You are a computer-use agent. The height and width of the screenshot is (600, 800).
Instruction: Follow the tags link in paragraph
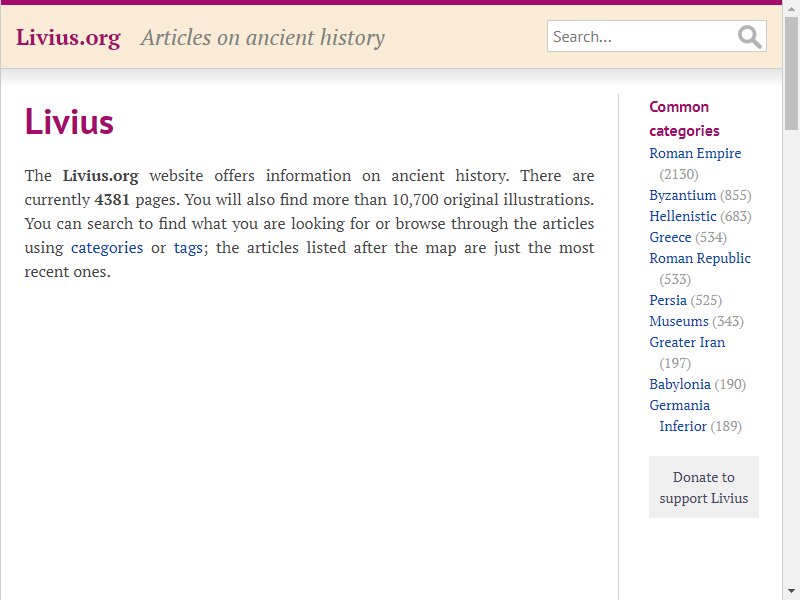pos(188,248)
